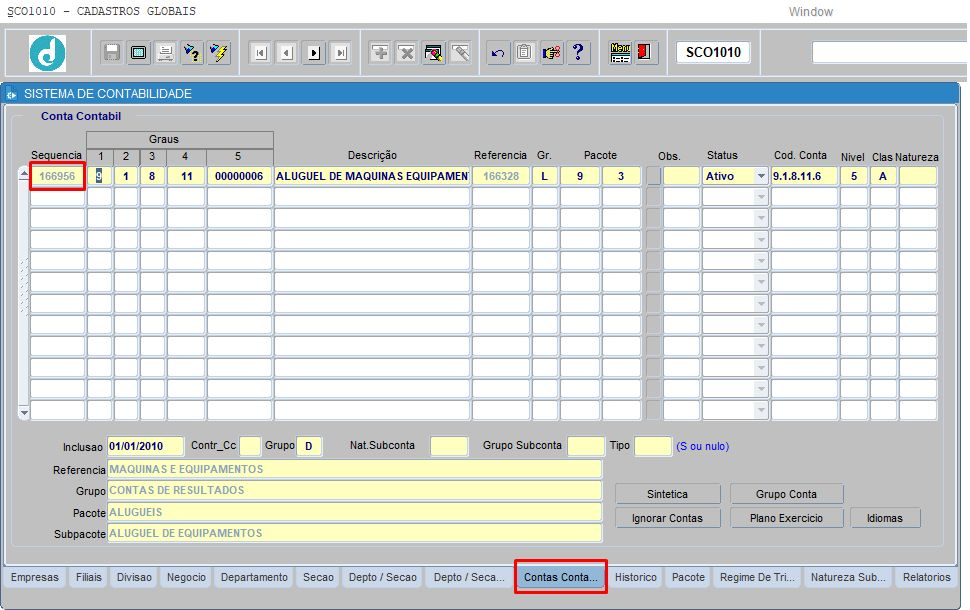Click the Referencia field showing 166328
Image resolution: width=970 pixels, height=610 pixels.
[501, 176]
